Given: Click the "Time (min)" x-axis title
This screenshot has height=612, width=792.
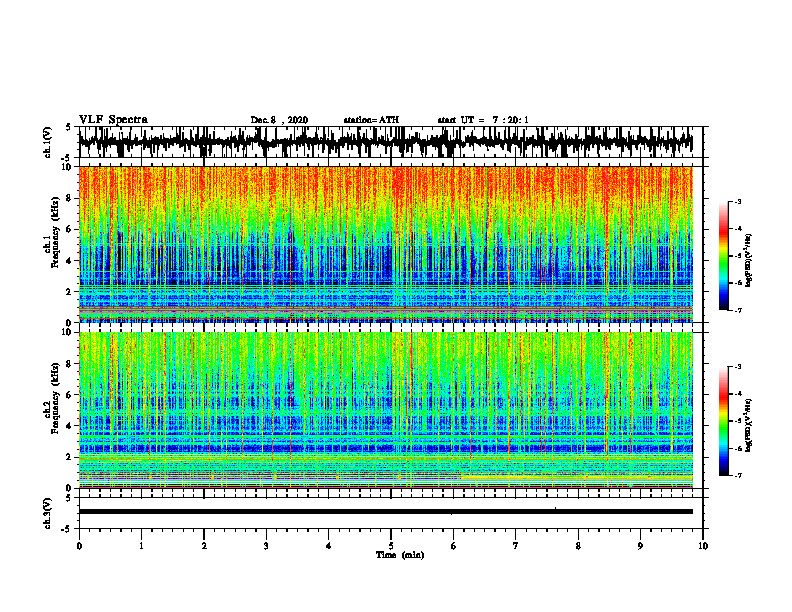Looking at the screenshot, I should point(400,555).
